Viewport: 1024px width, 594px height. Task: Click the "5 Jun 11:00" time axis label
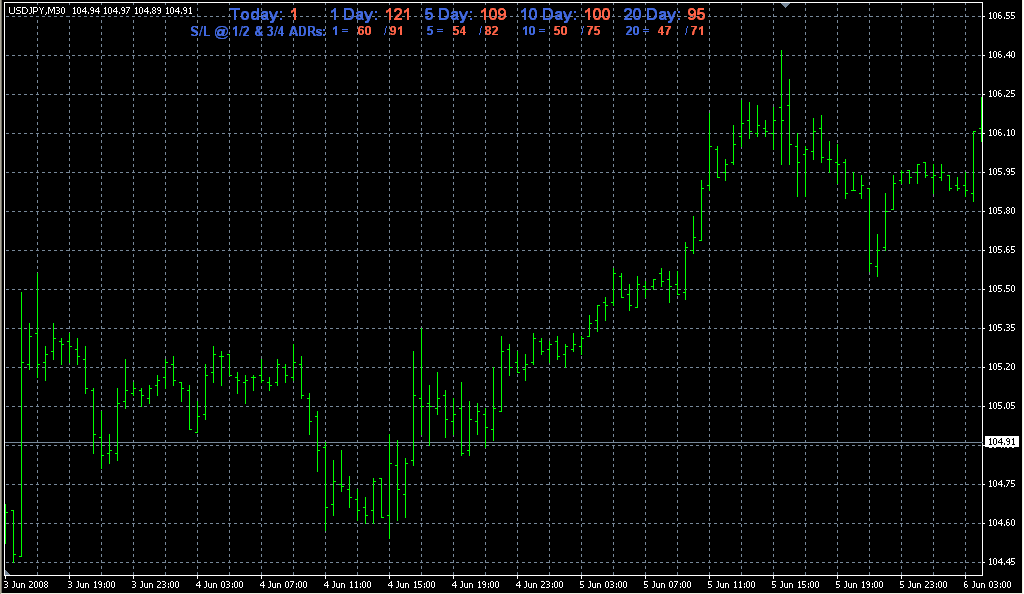point(731,585)
